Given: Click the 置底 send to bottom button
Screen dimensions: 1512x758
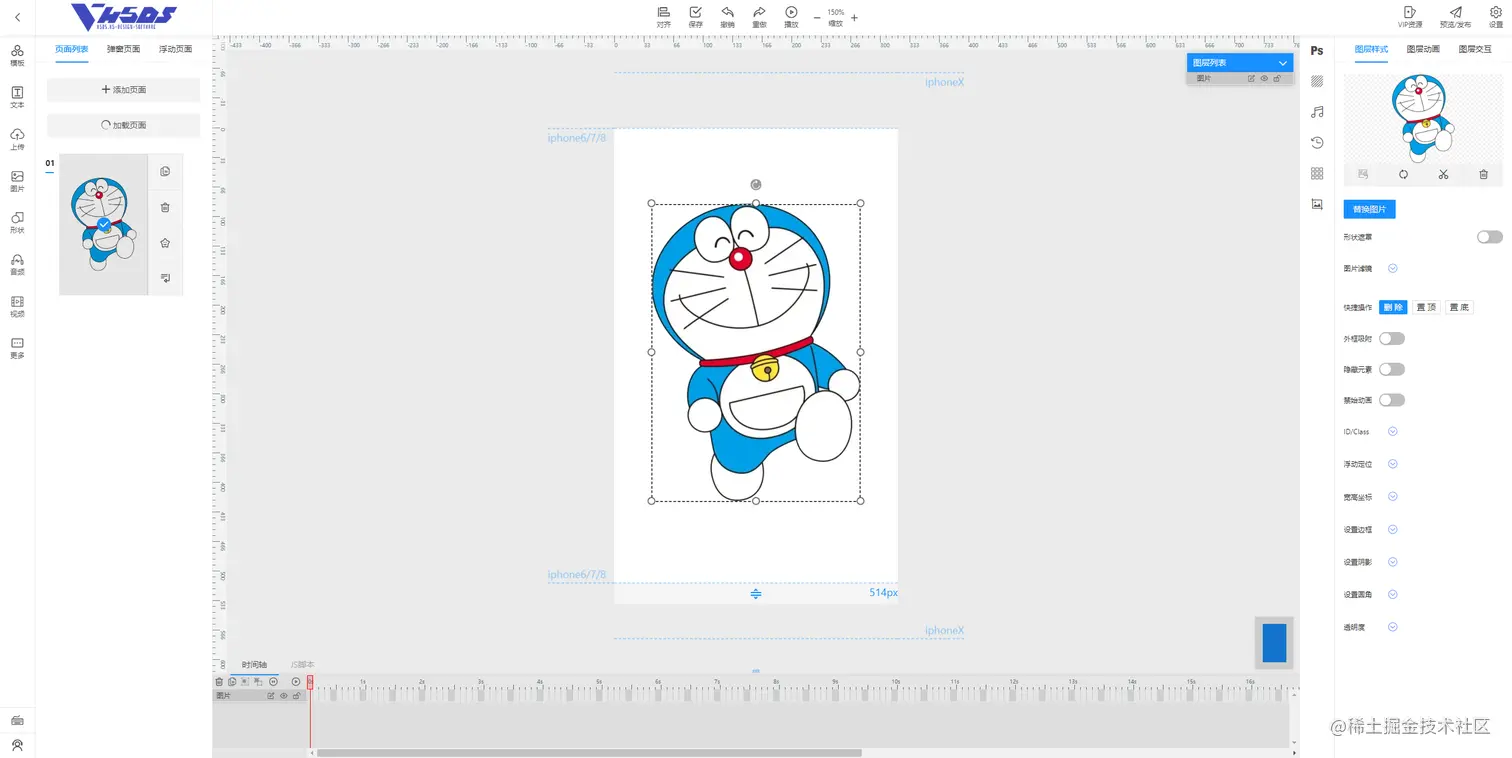Looking at the screenshot, I should (x=1460, y=307).
